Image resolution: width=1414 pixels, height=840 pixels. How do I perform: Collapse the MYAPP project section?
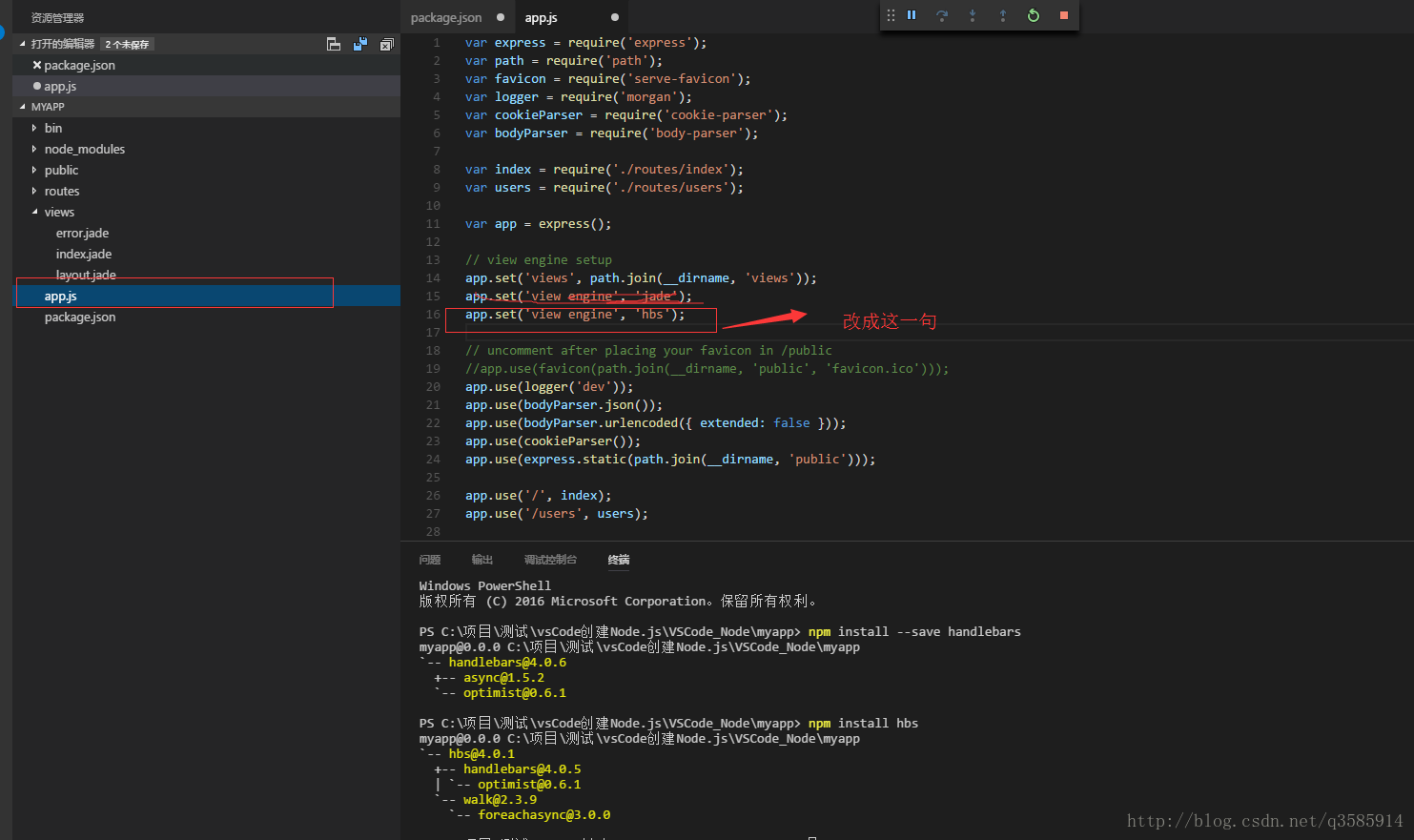tap(23, 107)
